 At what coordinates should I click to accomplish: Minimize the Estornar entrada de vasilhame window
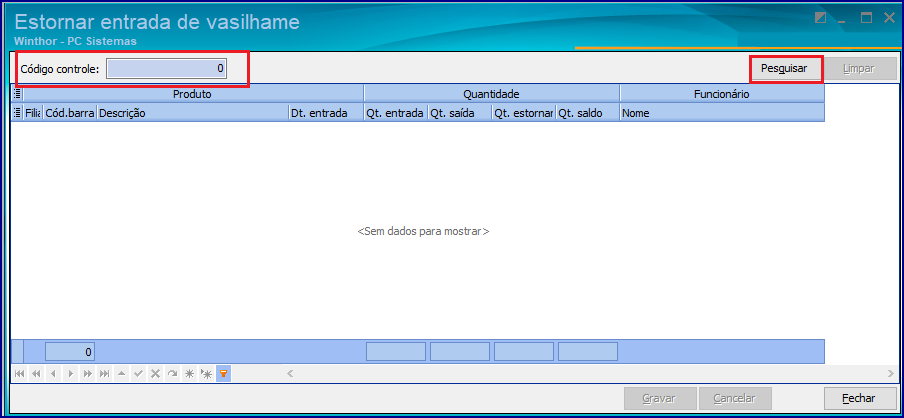coord(842,19)
